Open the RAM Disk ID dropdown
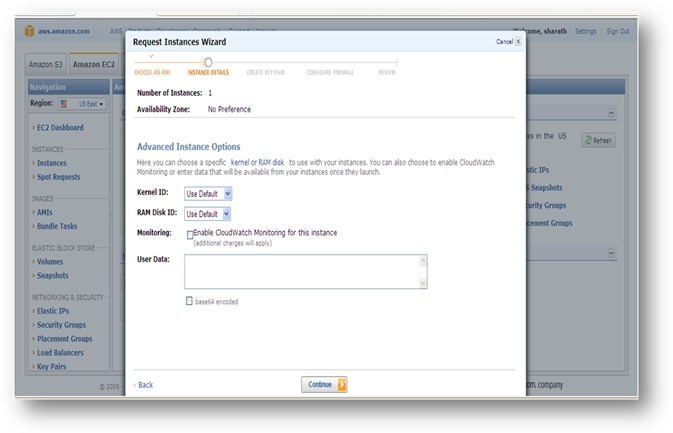 pyautogui.click(x=208, y=214)
